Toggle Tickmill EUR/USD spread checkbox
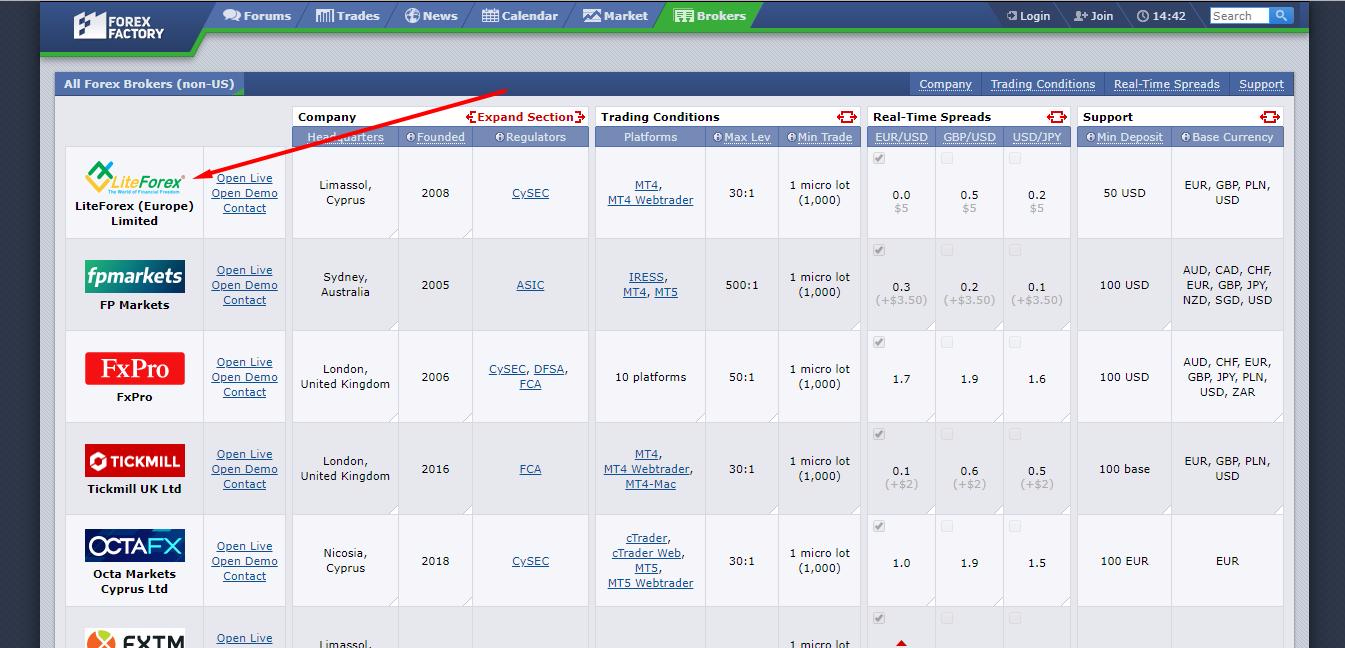This screenshot has width=1345, height=648. (x=879, y=434)
